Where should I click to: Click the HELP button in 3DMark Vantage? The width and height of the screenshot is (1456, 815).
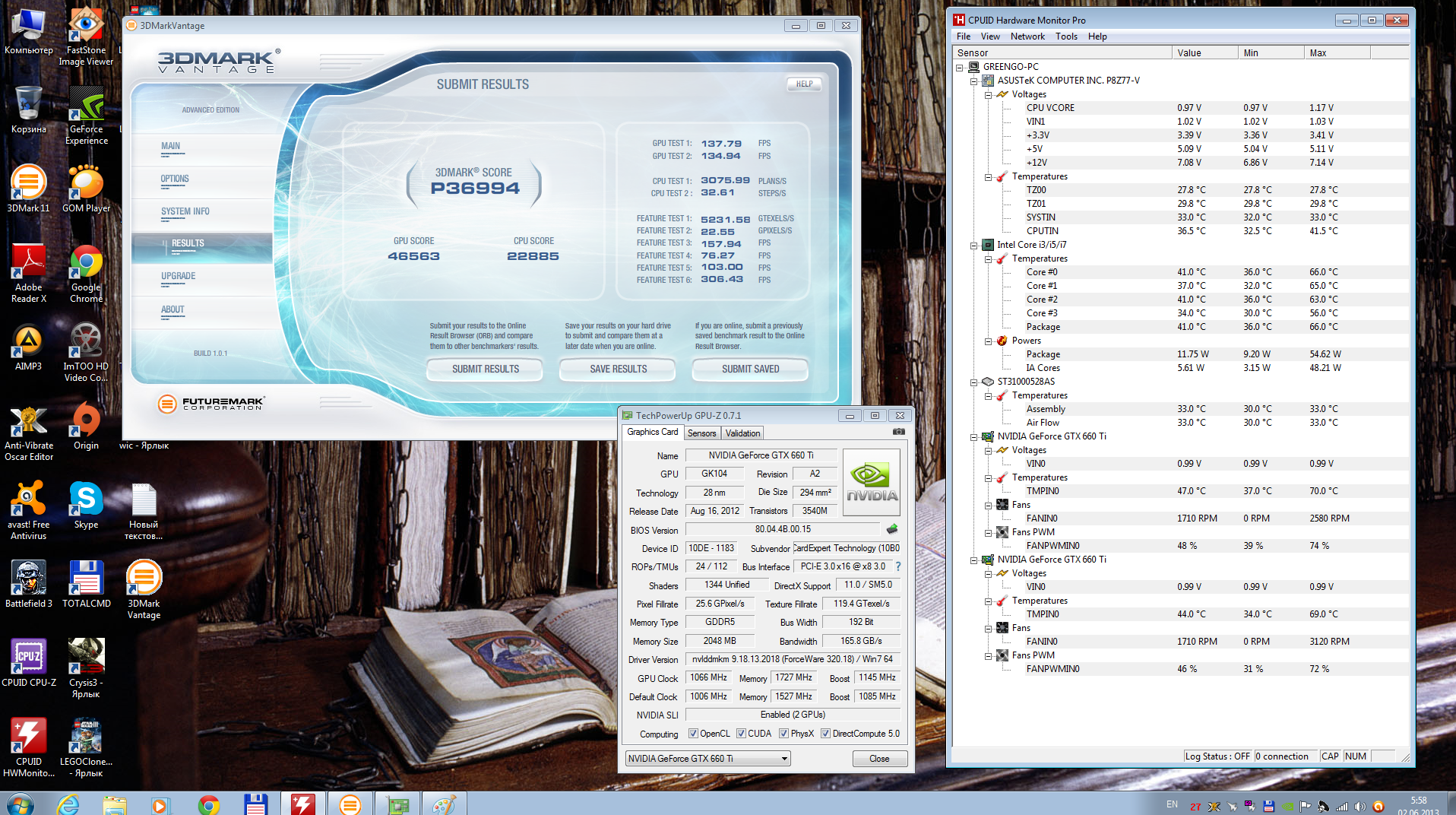[x=804, y=84]
